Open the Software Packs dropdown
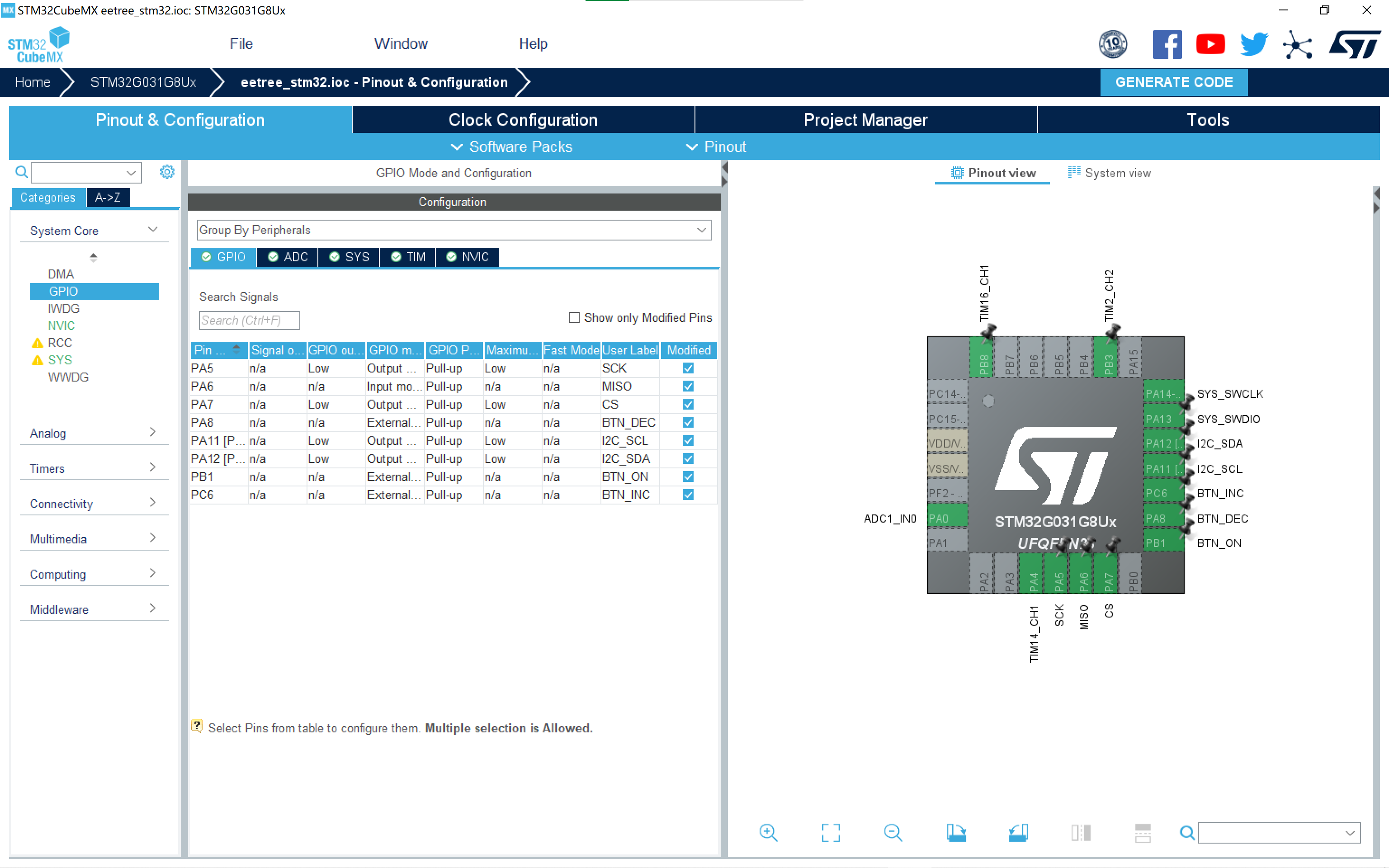This screenshot has height=868, width=1389. pos(511,146)
